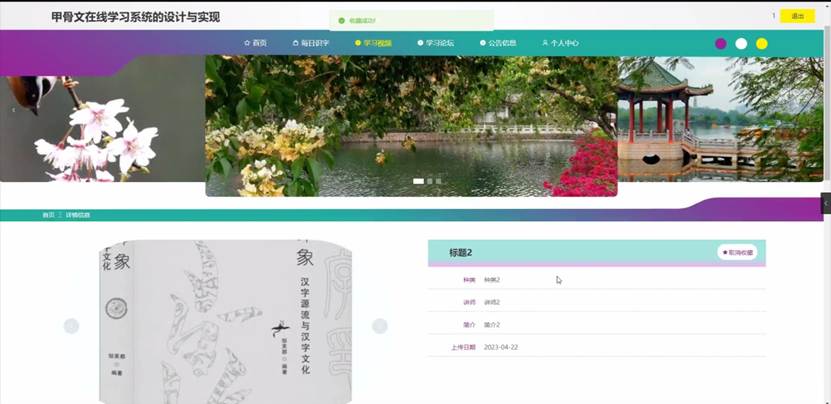This screenshot has width=831, height=404.
Task: Click the pavilion banner image on right
Action: [720, 119]
